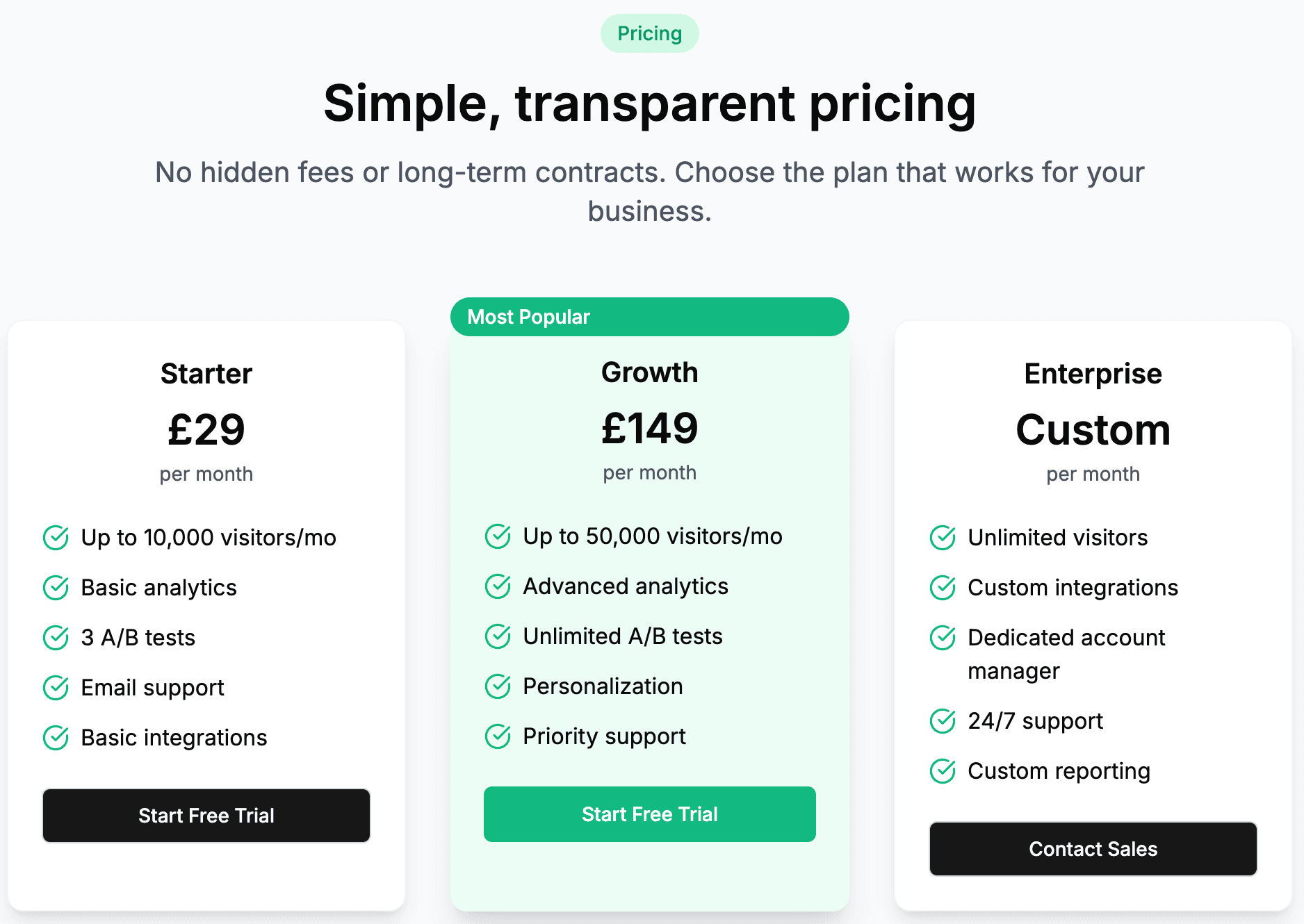Click checkmark icon beside '3 A/B tests'
Screen dimensions: 1304x924
pyautogui.click(x=56, y=638)
